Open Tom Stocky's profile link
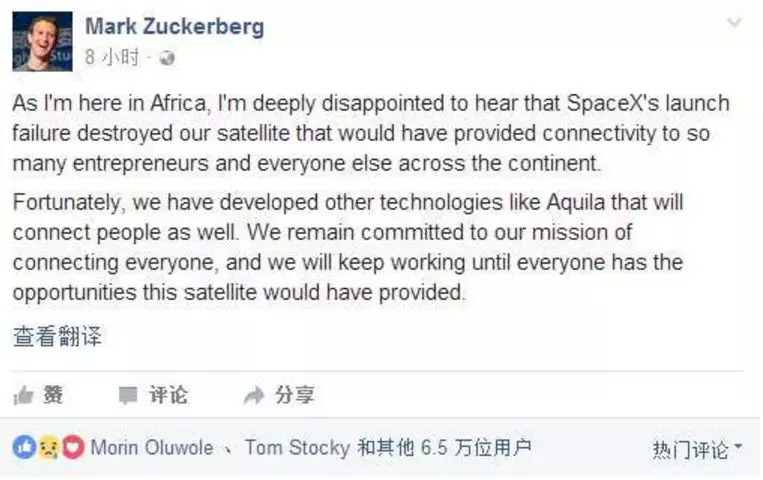Image resolution: width=763 pixels, height=480 pixels. (x=297, y=448)
